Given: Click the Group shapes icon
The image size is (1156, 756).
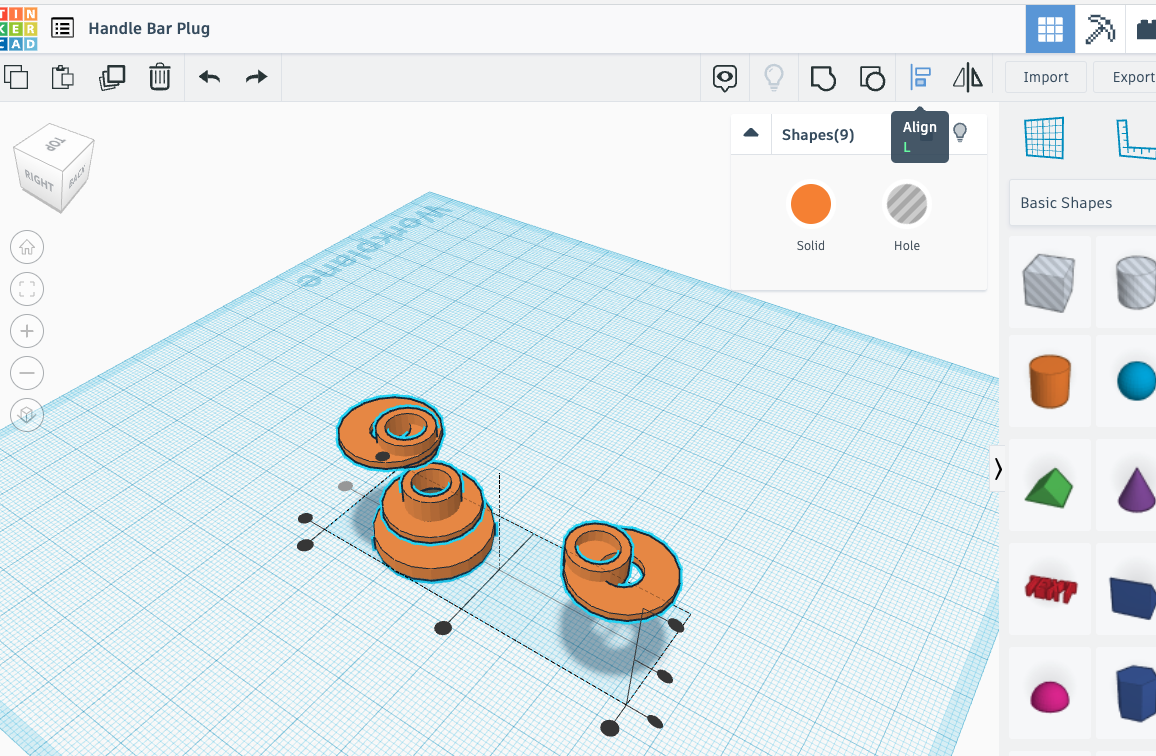Looking at the screenshot, I should [823, 77].
